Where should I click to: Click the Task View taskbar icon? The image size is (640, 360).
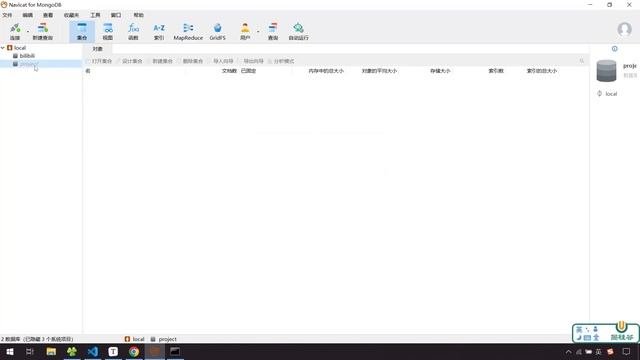point(30,351)
